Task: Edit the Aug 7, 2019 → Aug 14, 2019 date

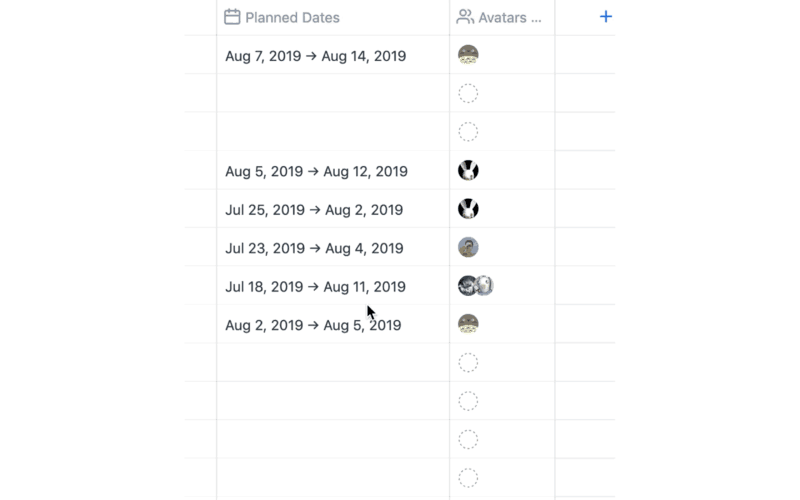Action: point(315,56)
